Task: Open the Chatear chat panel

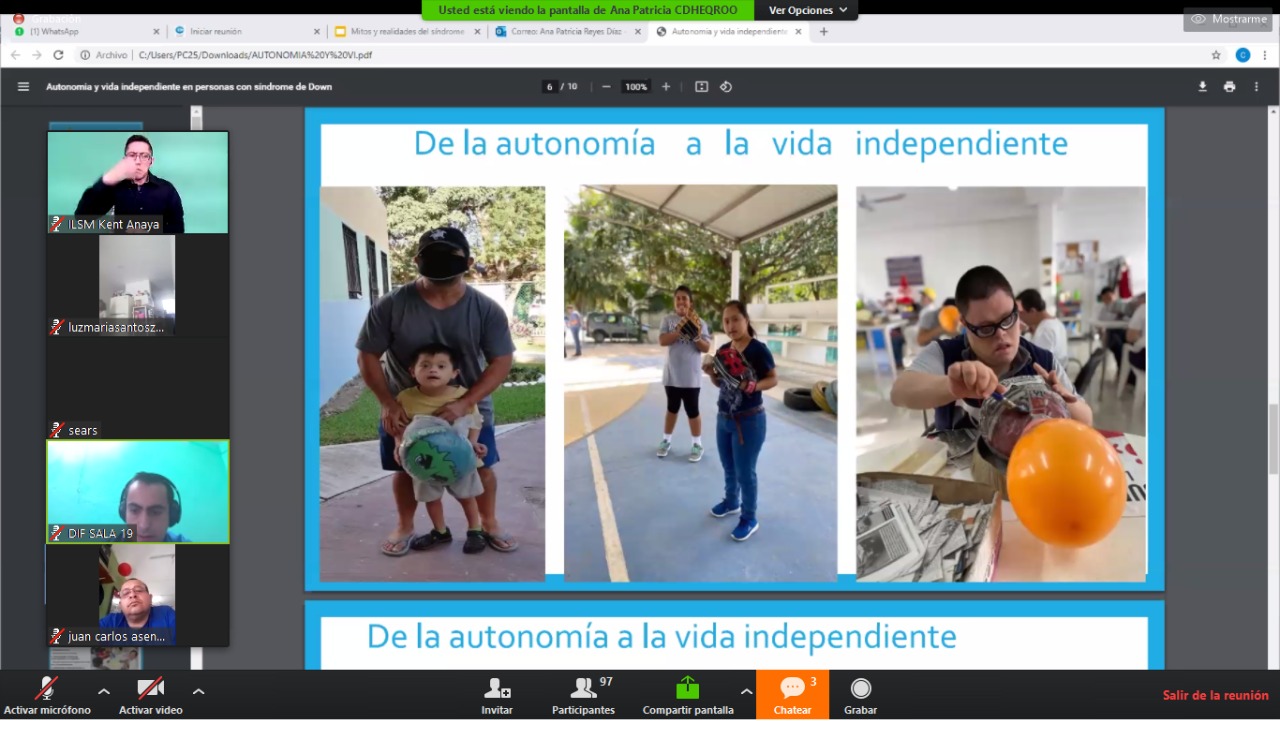Action: [792, 689]
